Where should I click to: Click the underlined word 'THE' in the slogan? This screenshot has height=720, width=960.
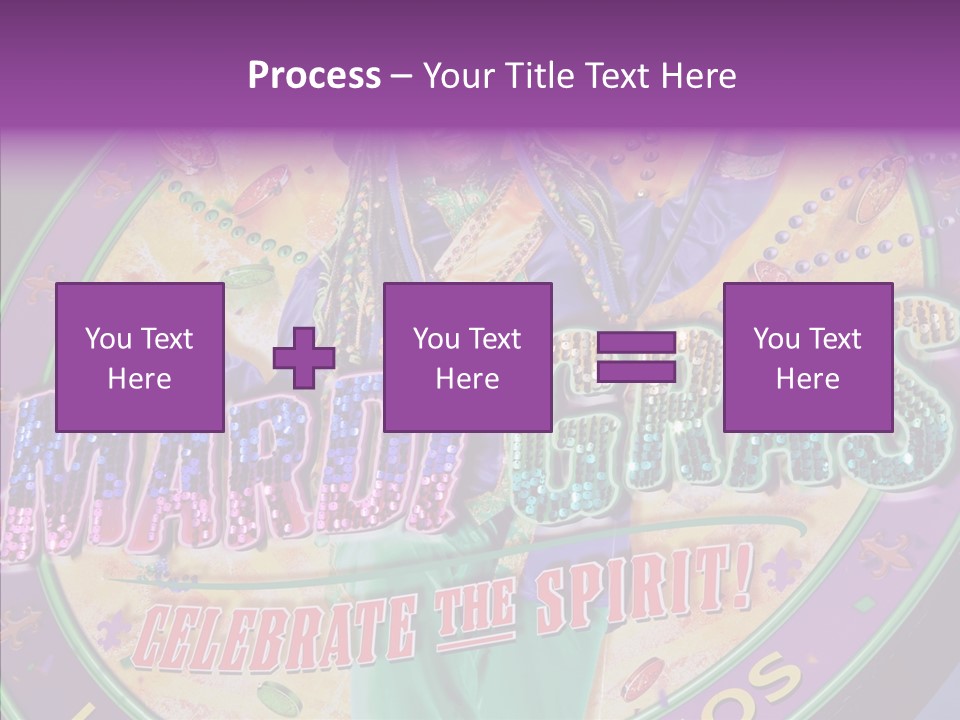click(478, 612)
